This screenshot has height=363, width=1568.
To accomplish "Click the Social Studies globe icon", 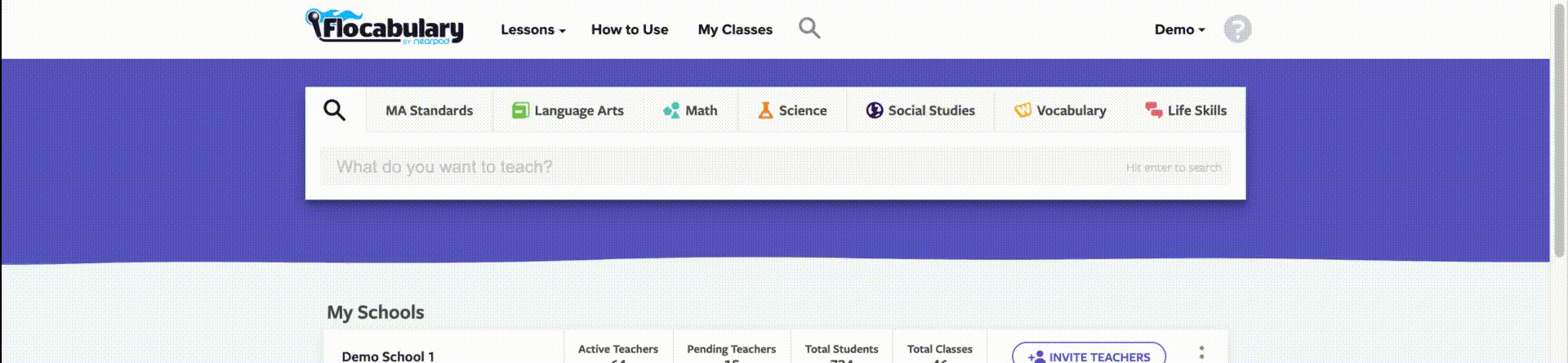I will 875,110.
